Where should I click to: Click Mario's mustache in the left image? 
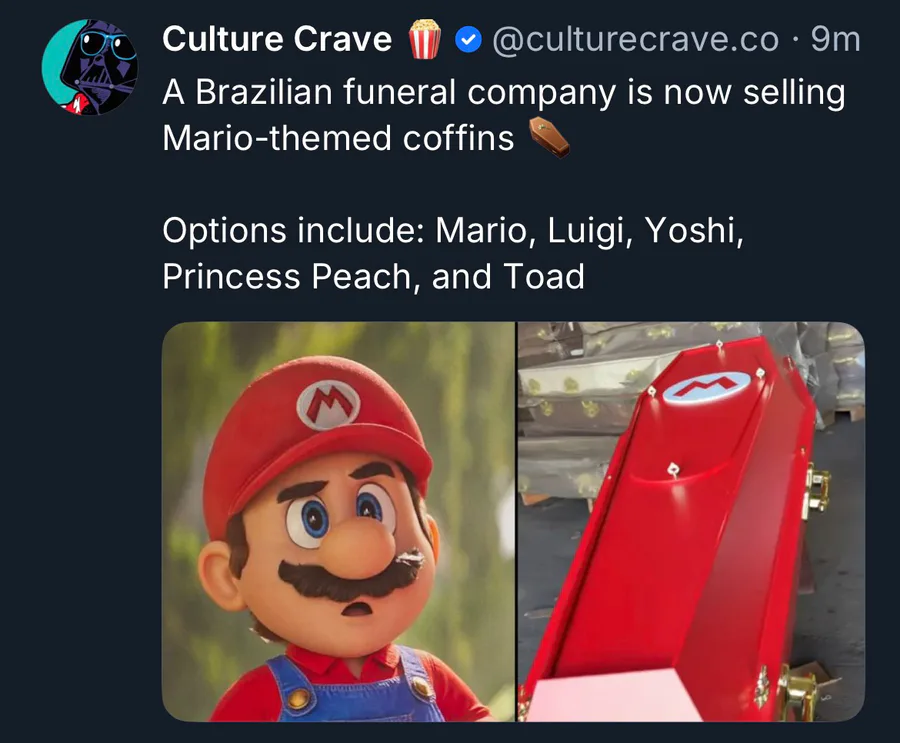pos(343,579)
